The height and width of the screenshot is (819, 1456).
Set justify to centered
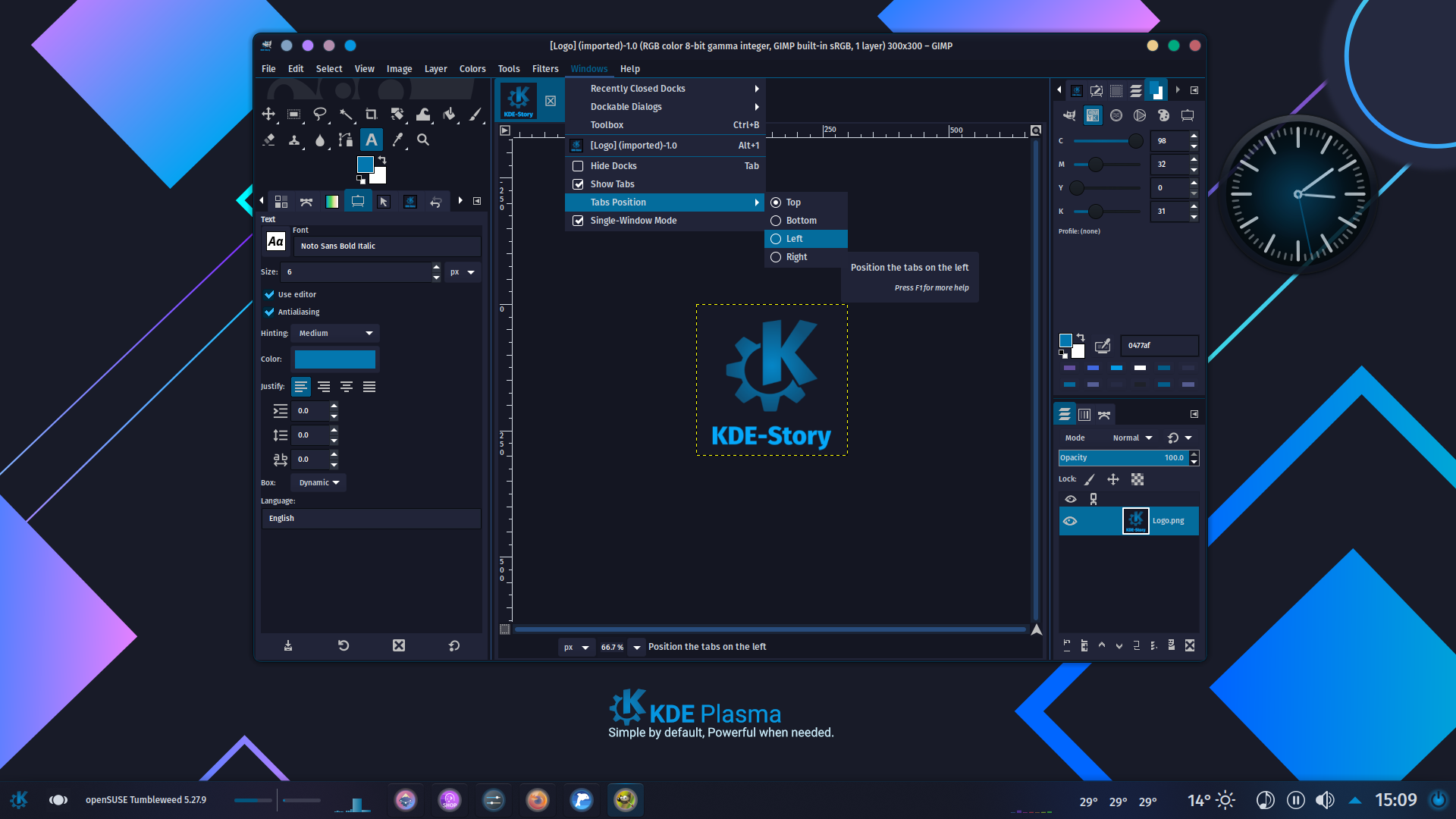click(x=347, y=387)
